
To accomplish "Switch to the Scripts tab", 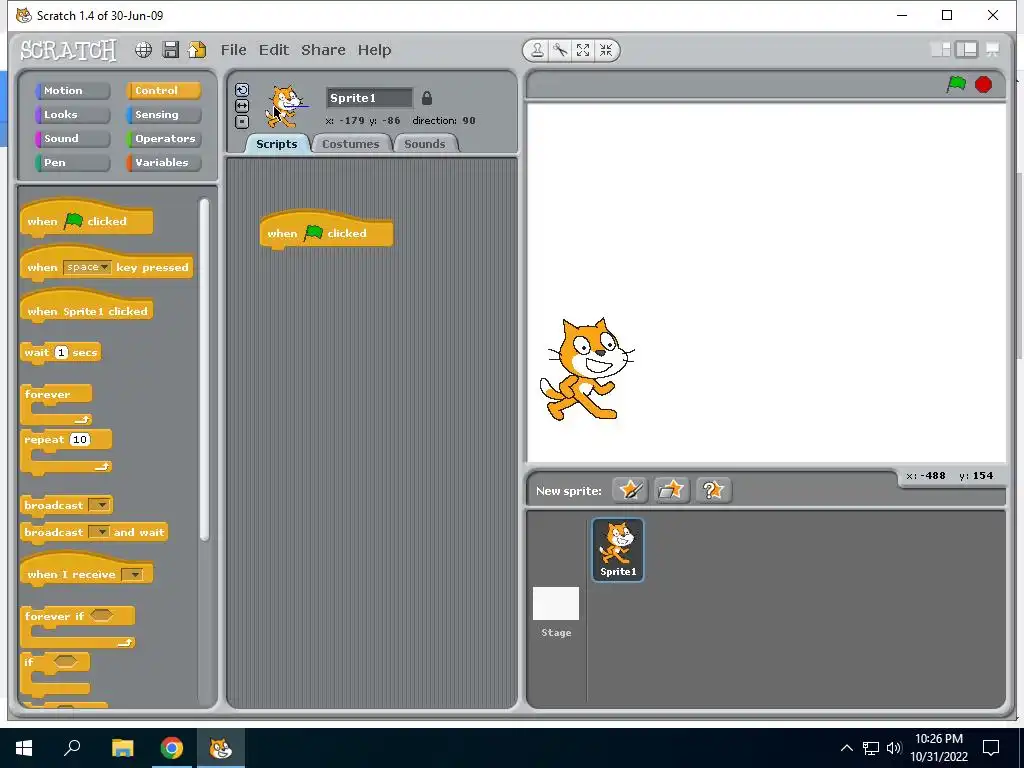I will tap(277, 144).
